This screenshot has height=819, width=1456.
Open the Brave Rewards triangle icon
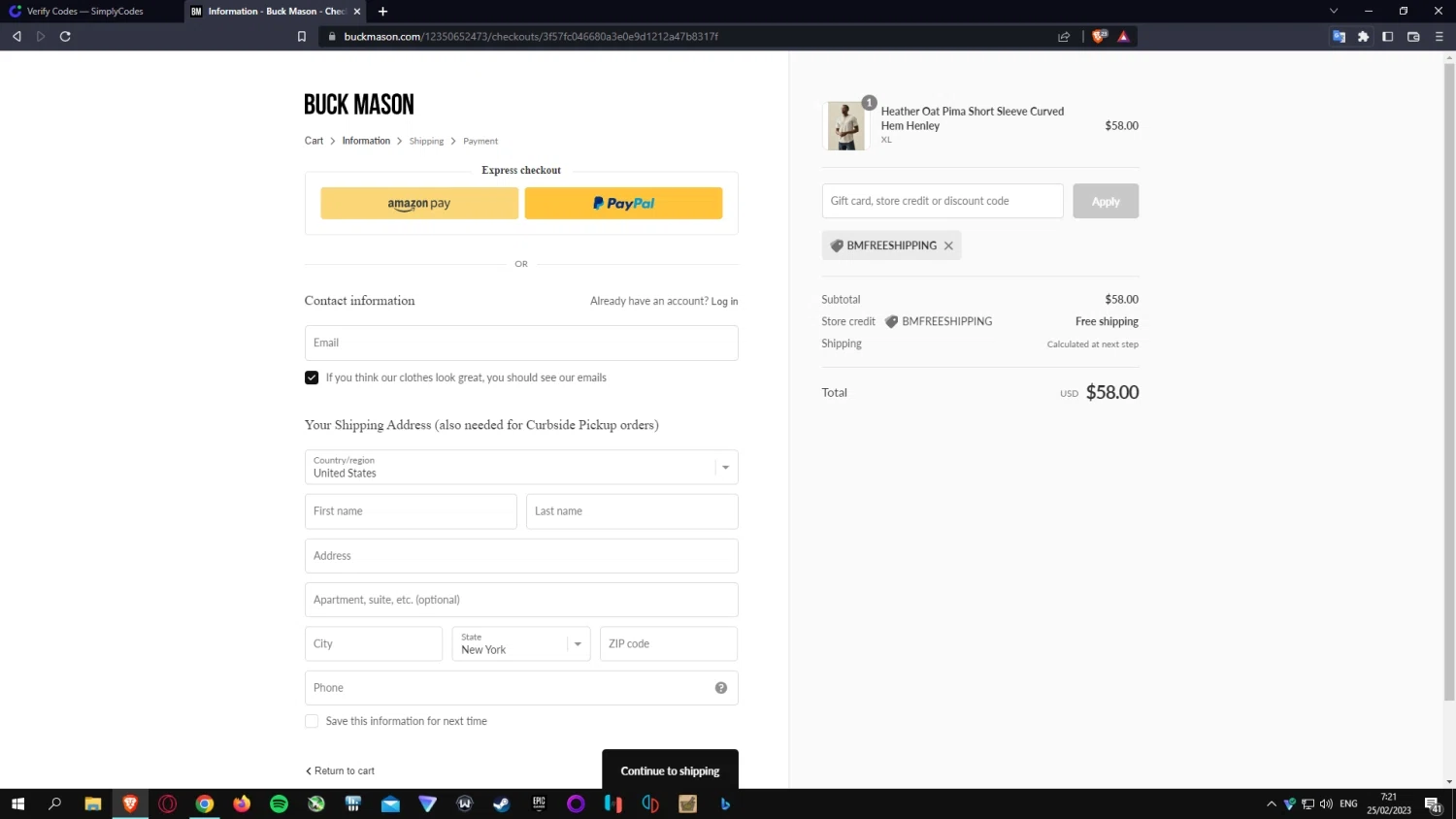point(1123,37)
